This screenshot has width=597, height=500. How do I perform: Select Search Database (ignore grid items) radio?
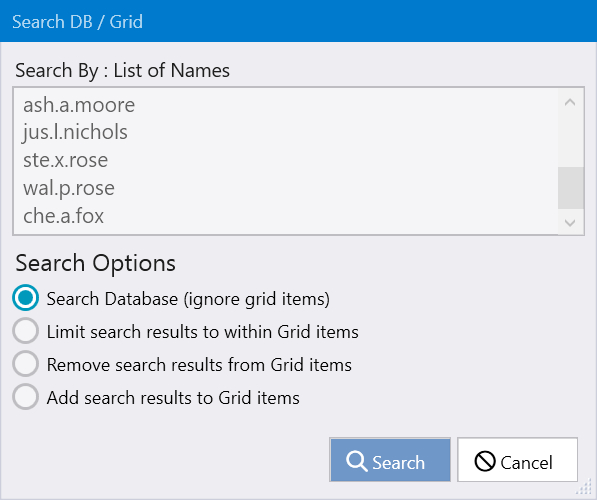point(26,298)
